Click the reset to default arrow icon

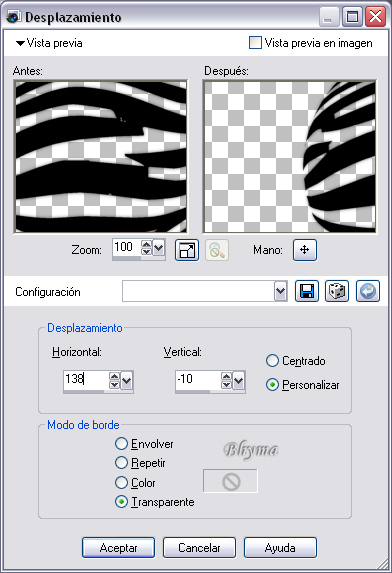pyautogui.click(x=368, y=291)
